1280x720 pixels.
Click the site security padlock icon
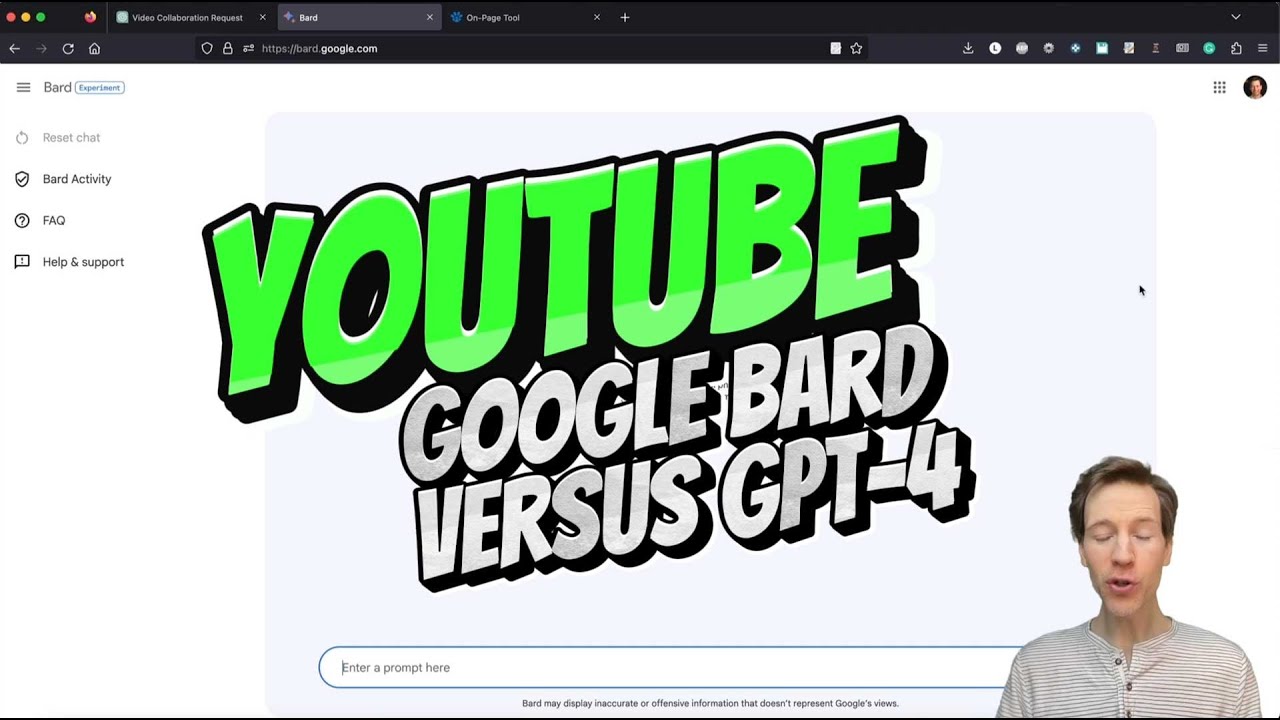228,48
